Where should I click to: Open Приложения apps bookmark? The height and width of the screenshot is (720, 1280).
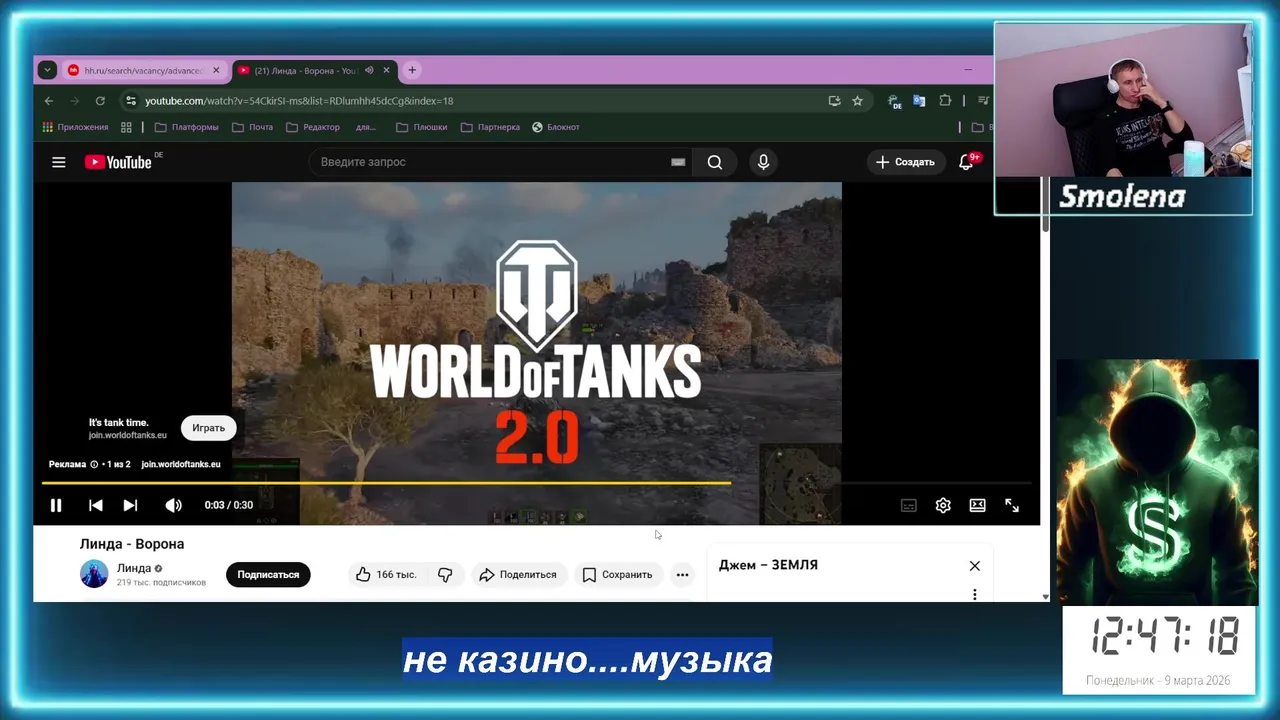tap(75, 127)
